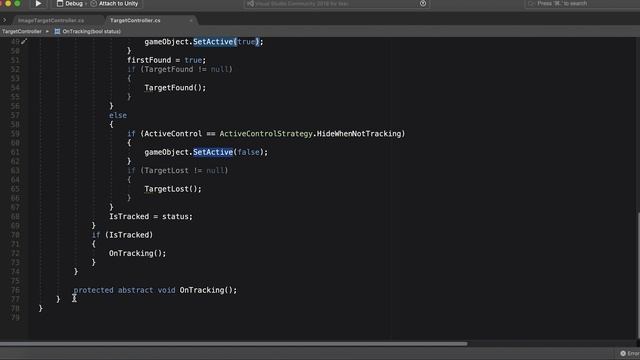The height and width of the screenshot is (360, 640).
Task: Switch to ImageTargetController.cs tab
Action: 51,20
